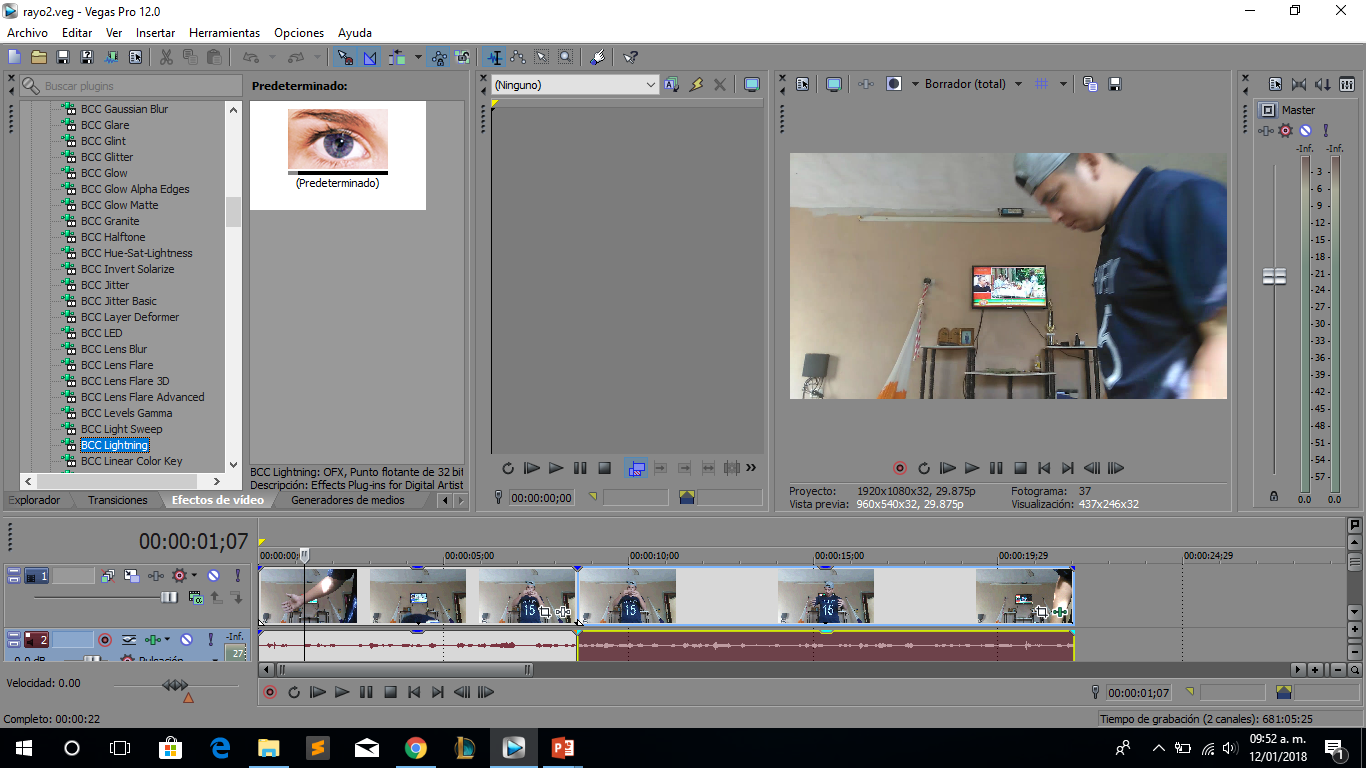Open redo history dropdown arrow

tap(318, 57)
